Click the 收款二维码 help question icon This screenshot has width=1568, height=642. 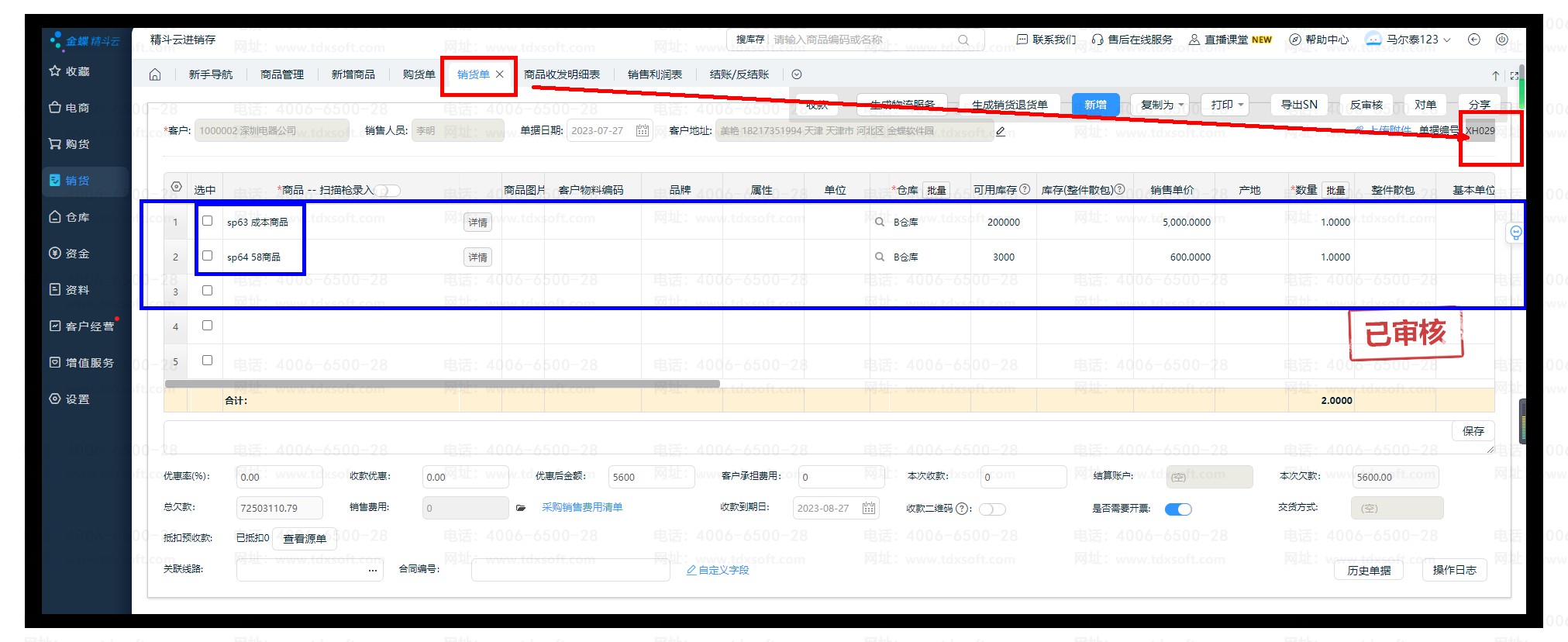pyautogui.click(x=963, y=509)
